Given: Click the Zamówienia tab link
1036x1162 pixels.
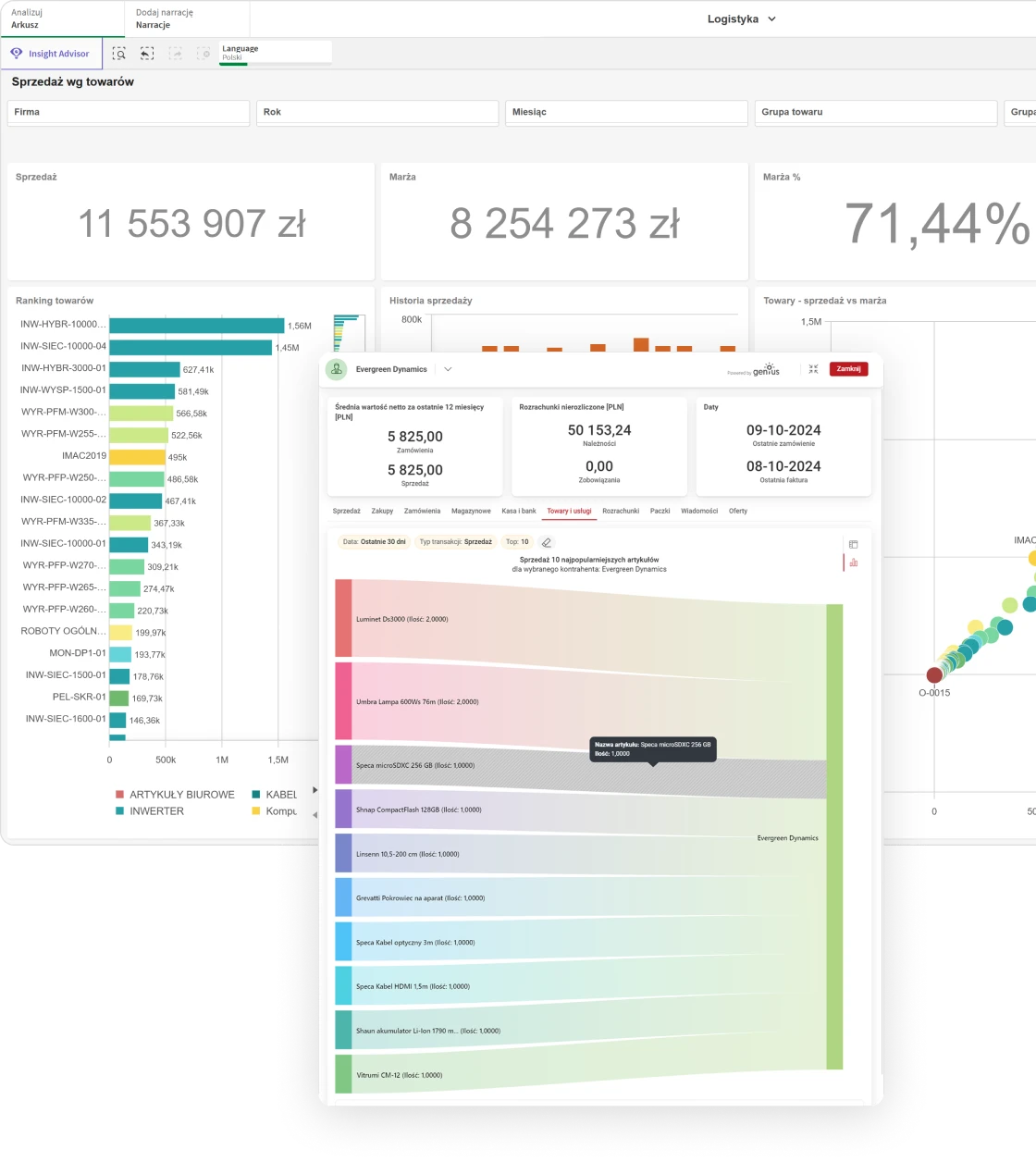Looking at the screenshot, I should tap(422, 511).
